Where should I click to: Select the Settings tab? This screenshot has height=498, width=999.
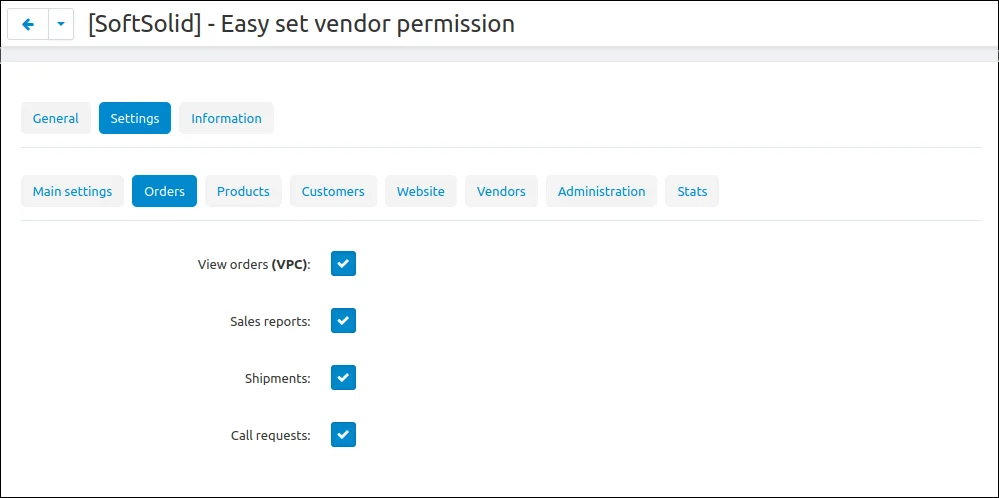click(x=135, y=118)
